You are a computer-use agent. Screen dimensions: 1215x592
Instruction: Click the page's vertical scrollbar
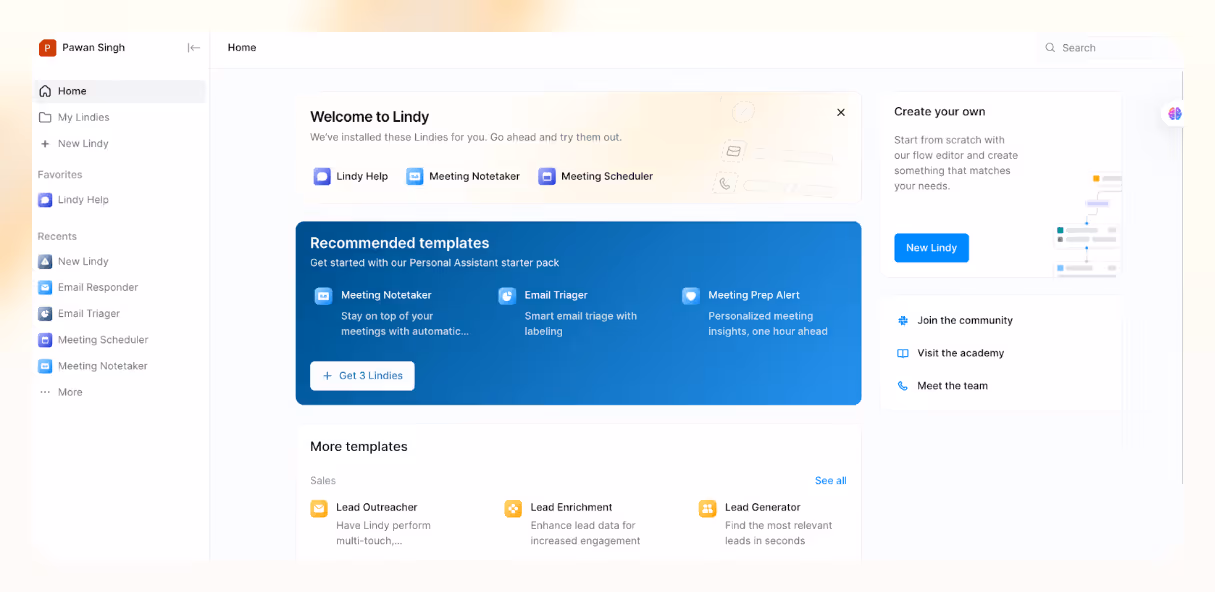[x=1183, y=278]
